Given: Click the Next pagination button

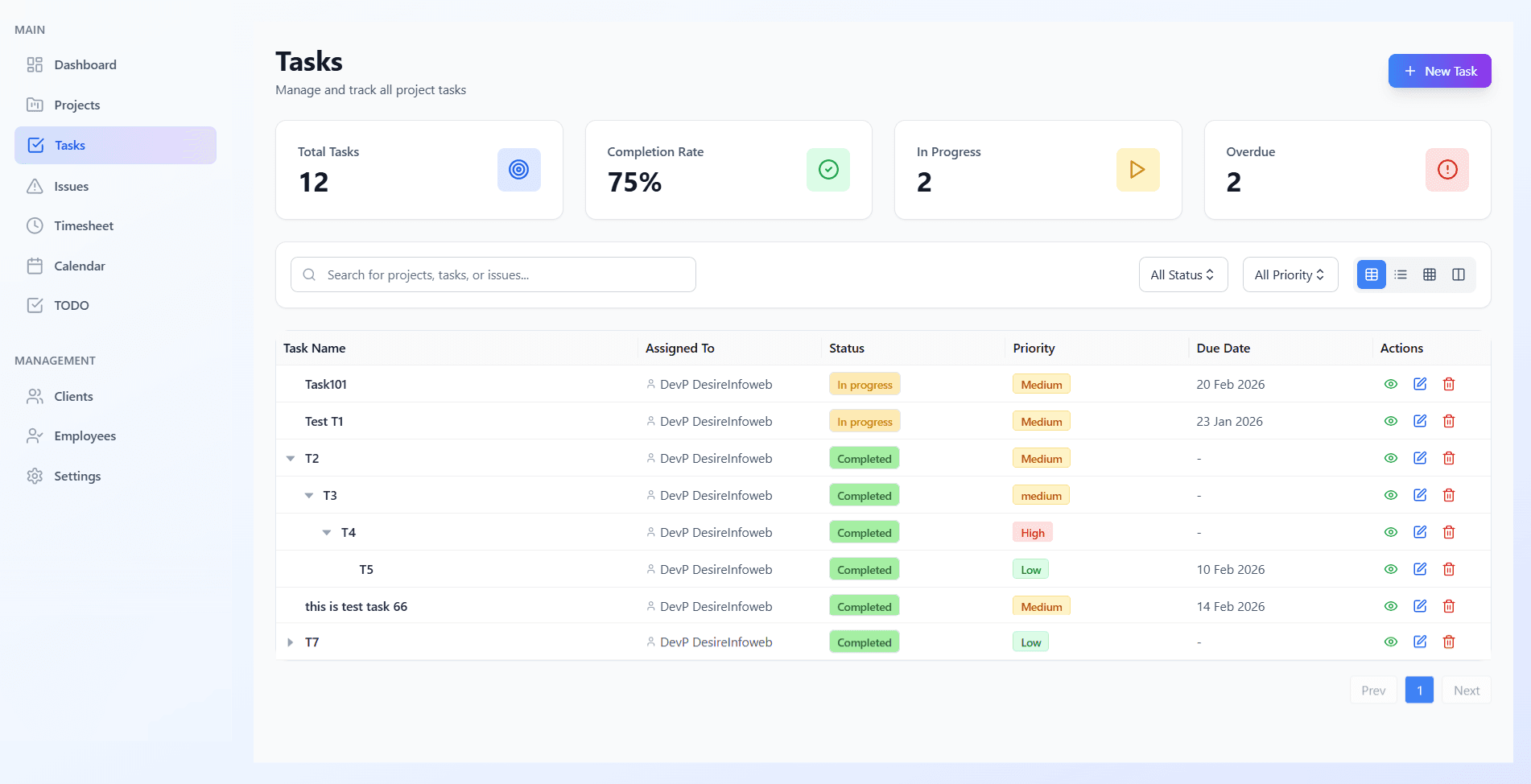Looking at the screenshot, I should (1466, 691).
